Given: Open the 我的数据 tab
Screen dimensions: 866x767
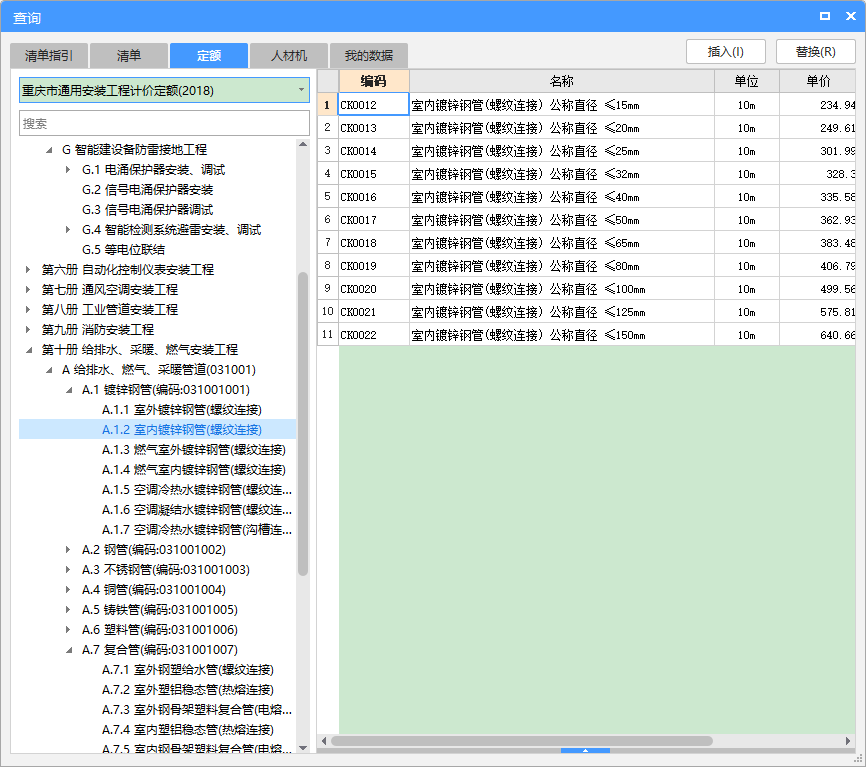Looking at the screenshot, I should click(369, 56).
